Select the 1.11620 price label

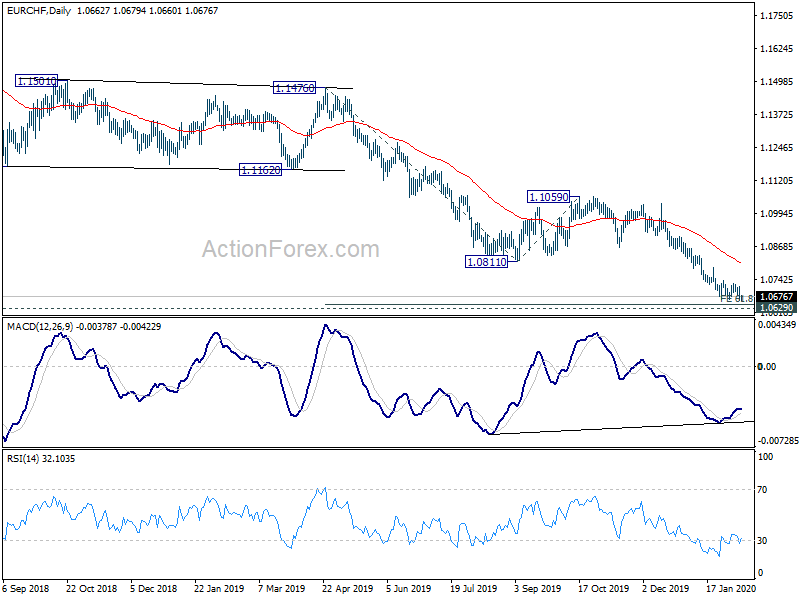260,170
